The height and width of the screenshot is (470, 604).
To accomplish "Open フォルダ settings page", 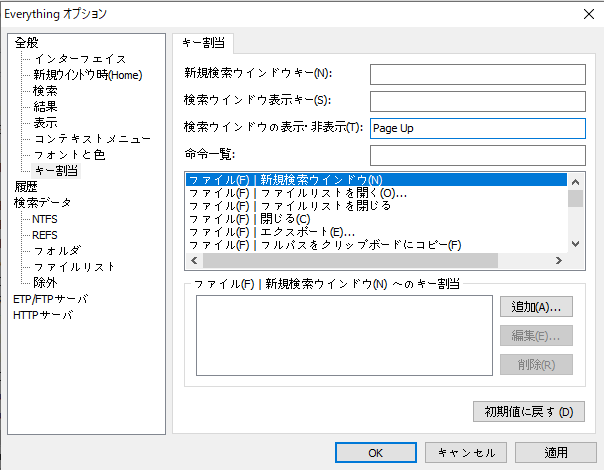I will tap(57, 251).
